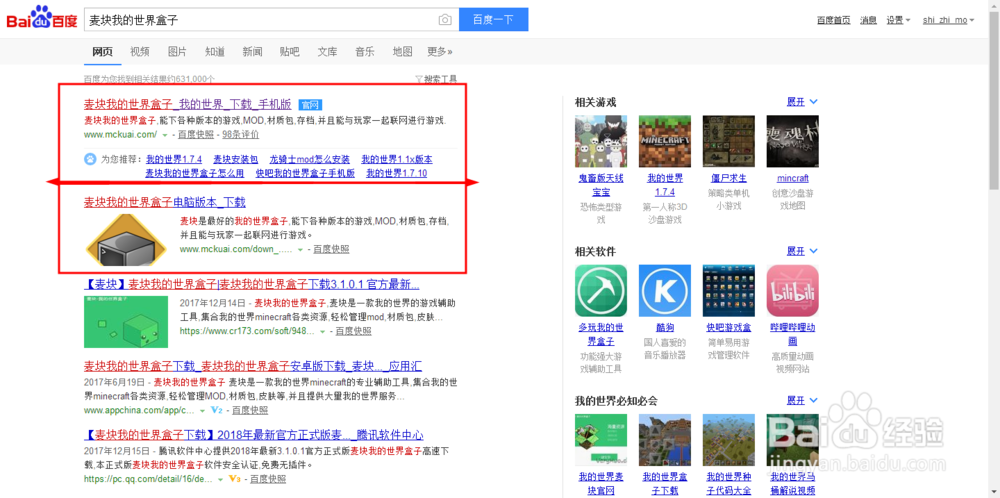
Task: Click the Baidu logo
Action: coord(41,18)
